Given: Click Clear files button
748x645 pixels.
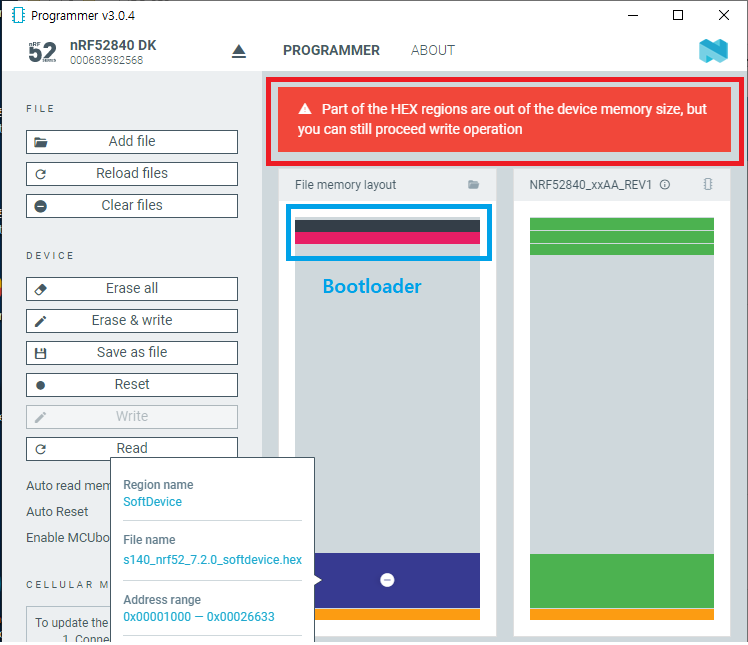Looking at the screenshot, I should [x=132, y=206].
